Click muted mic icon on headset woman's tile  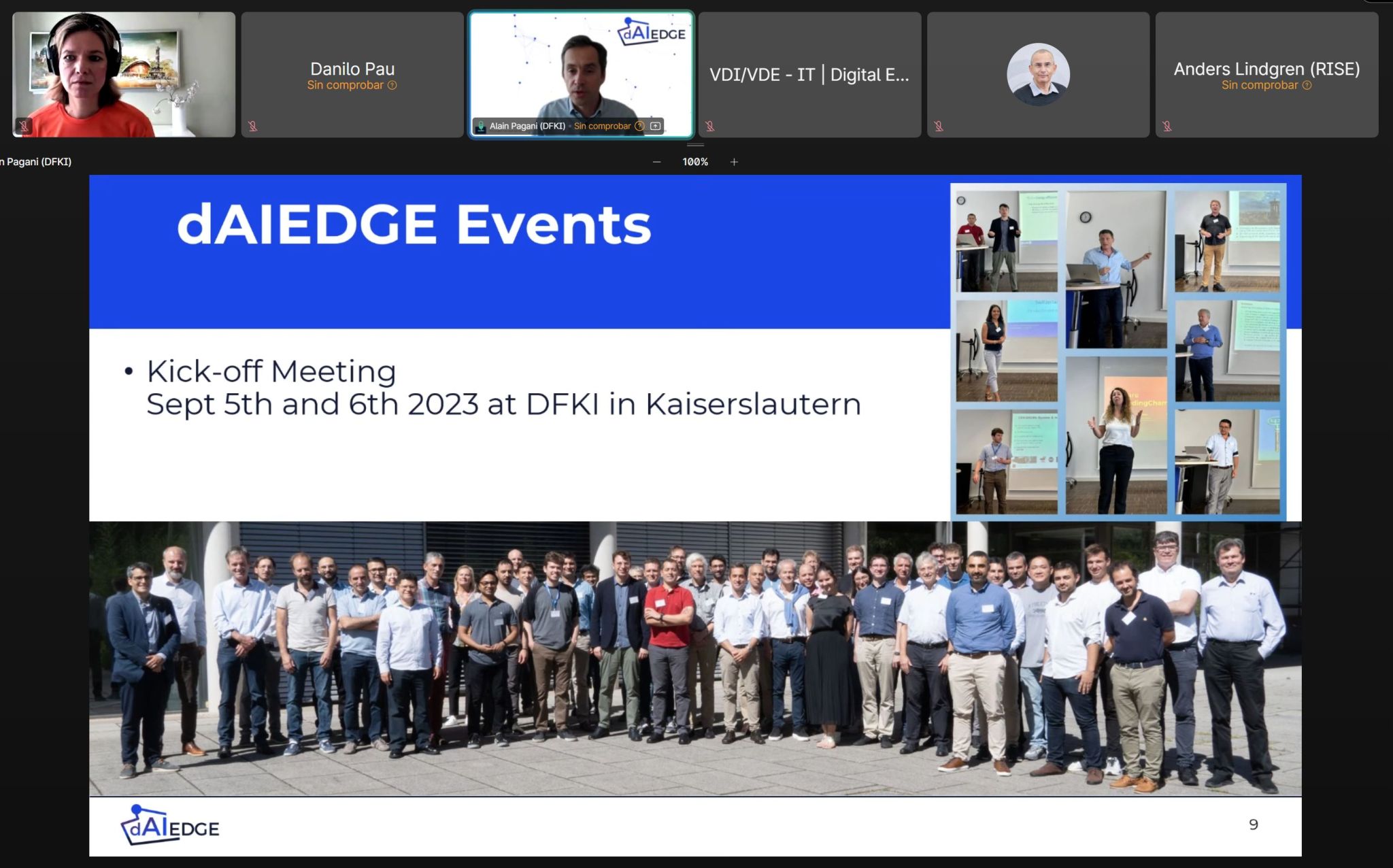tap(23, 126)
